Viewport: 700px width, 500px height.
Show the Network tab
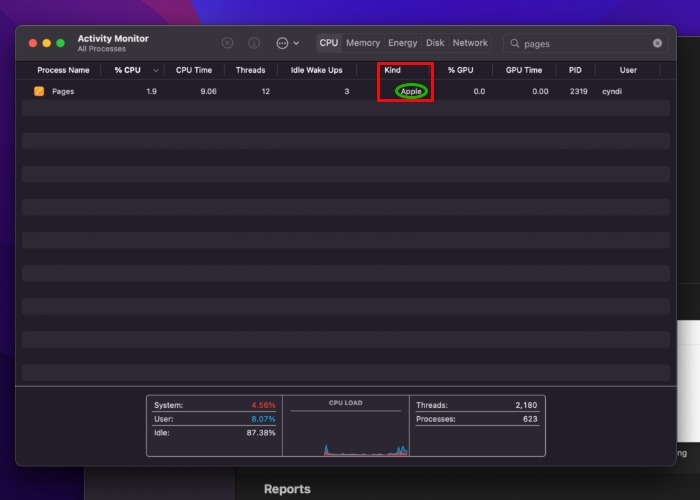470,43
